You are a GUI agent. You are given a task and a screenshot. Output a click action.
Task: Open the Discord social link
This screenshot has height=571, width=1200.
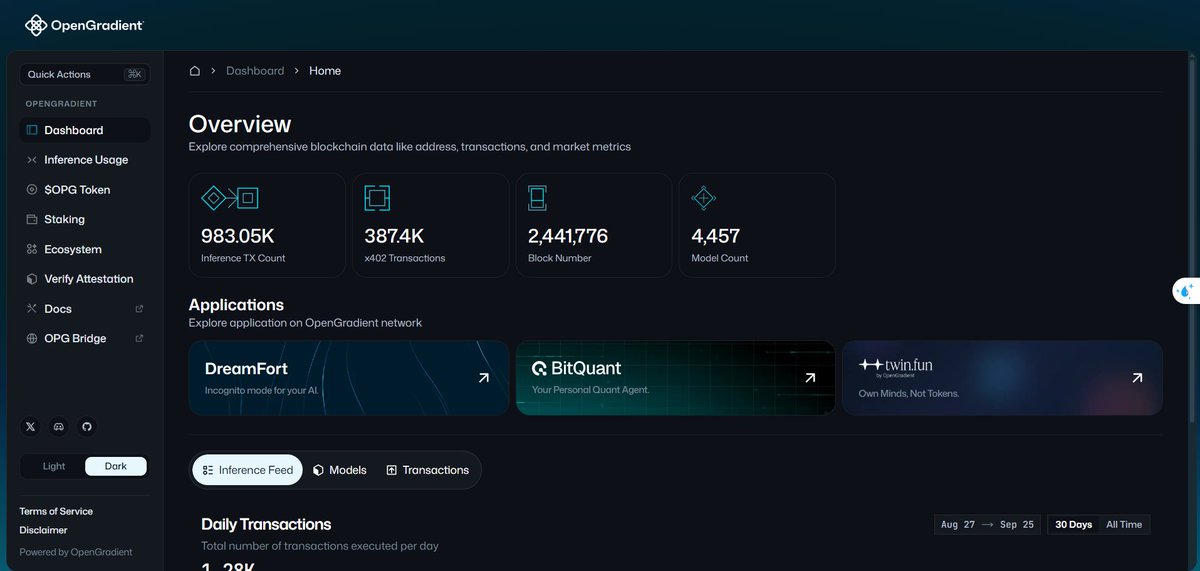pos(59,427)
